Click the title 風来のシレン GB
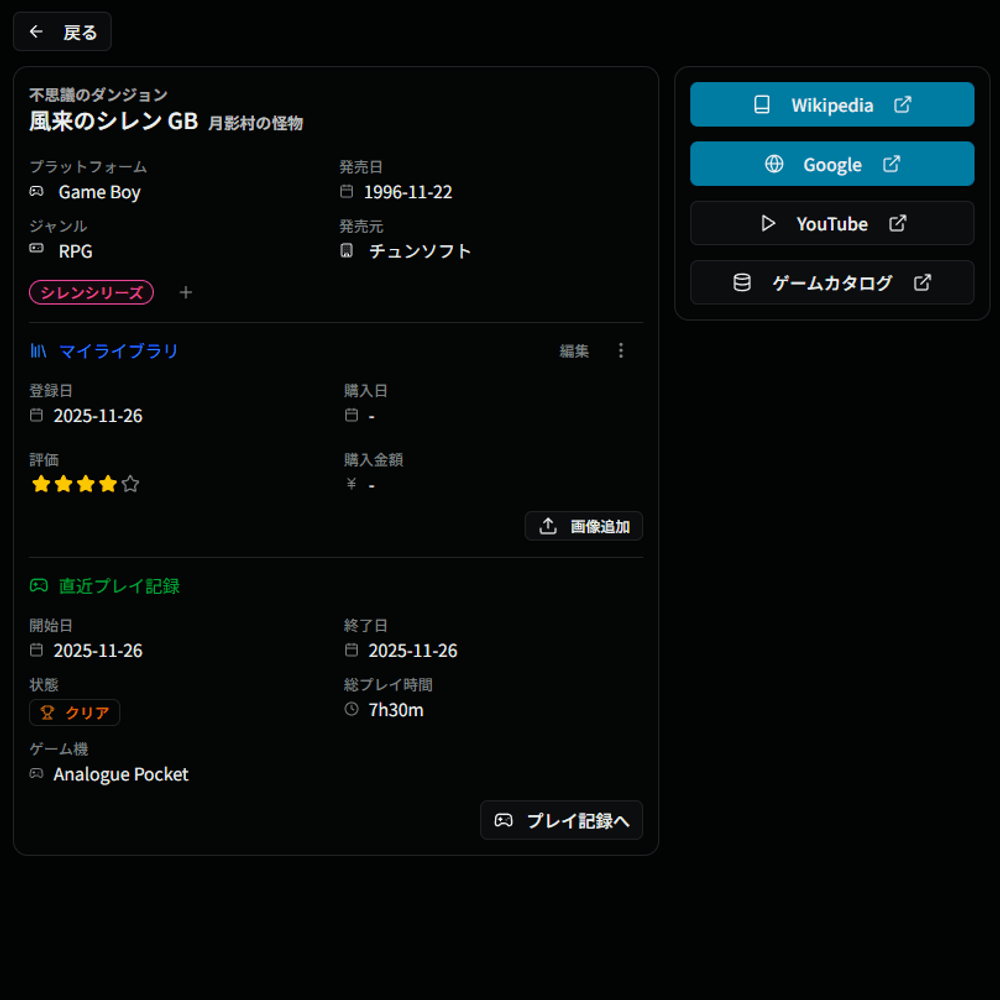Screen dimensions: 1000x1000 point(114,121)
